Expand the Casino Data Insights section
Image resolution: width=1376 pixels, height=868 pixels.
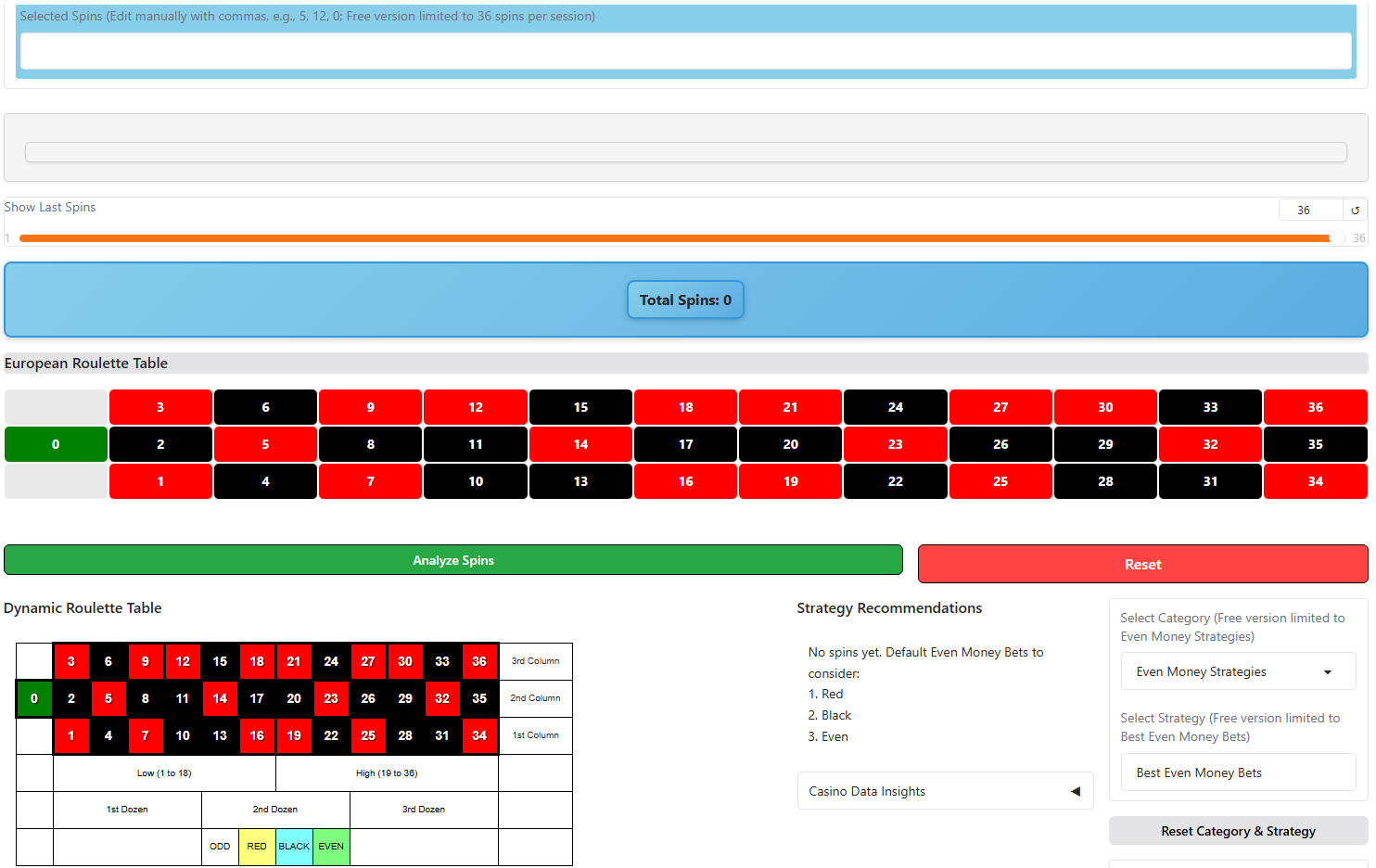click(945, 791)
